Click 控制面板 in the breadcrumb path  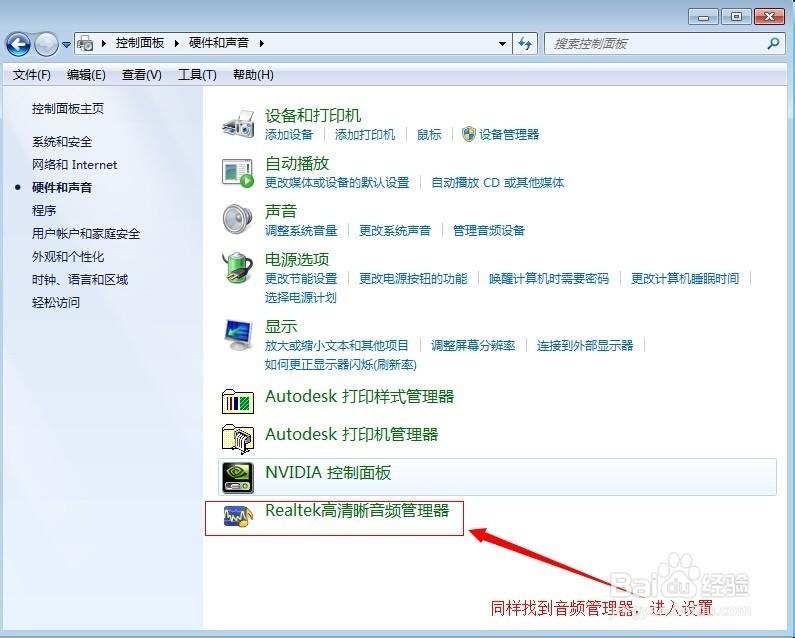click(140, 43)
